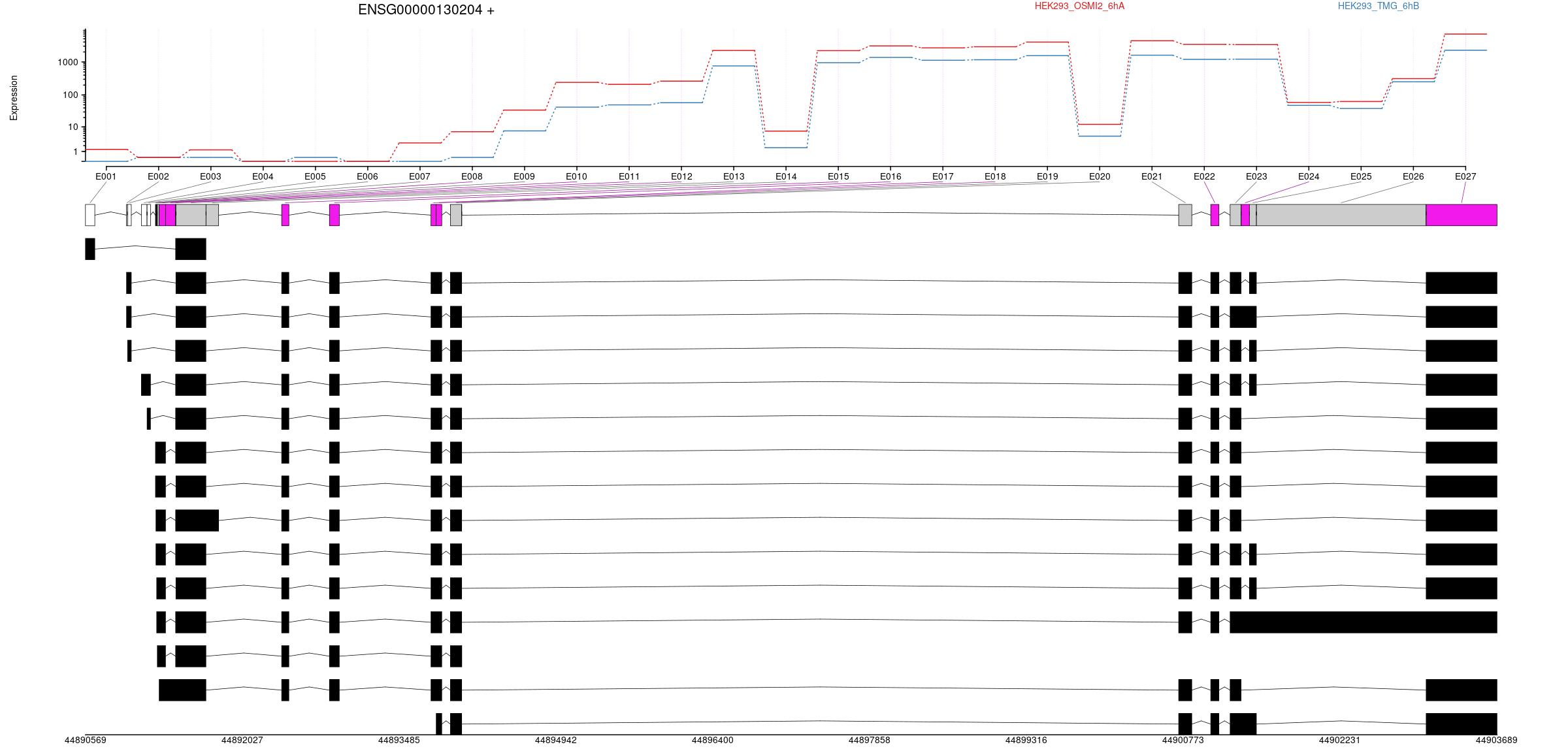Select the HEK293_OSMI2_6hA legend label
The width and height of the screenshot is (1568, 751).
(1079, 6)
